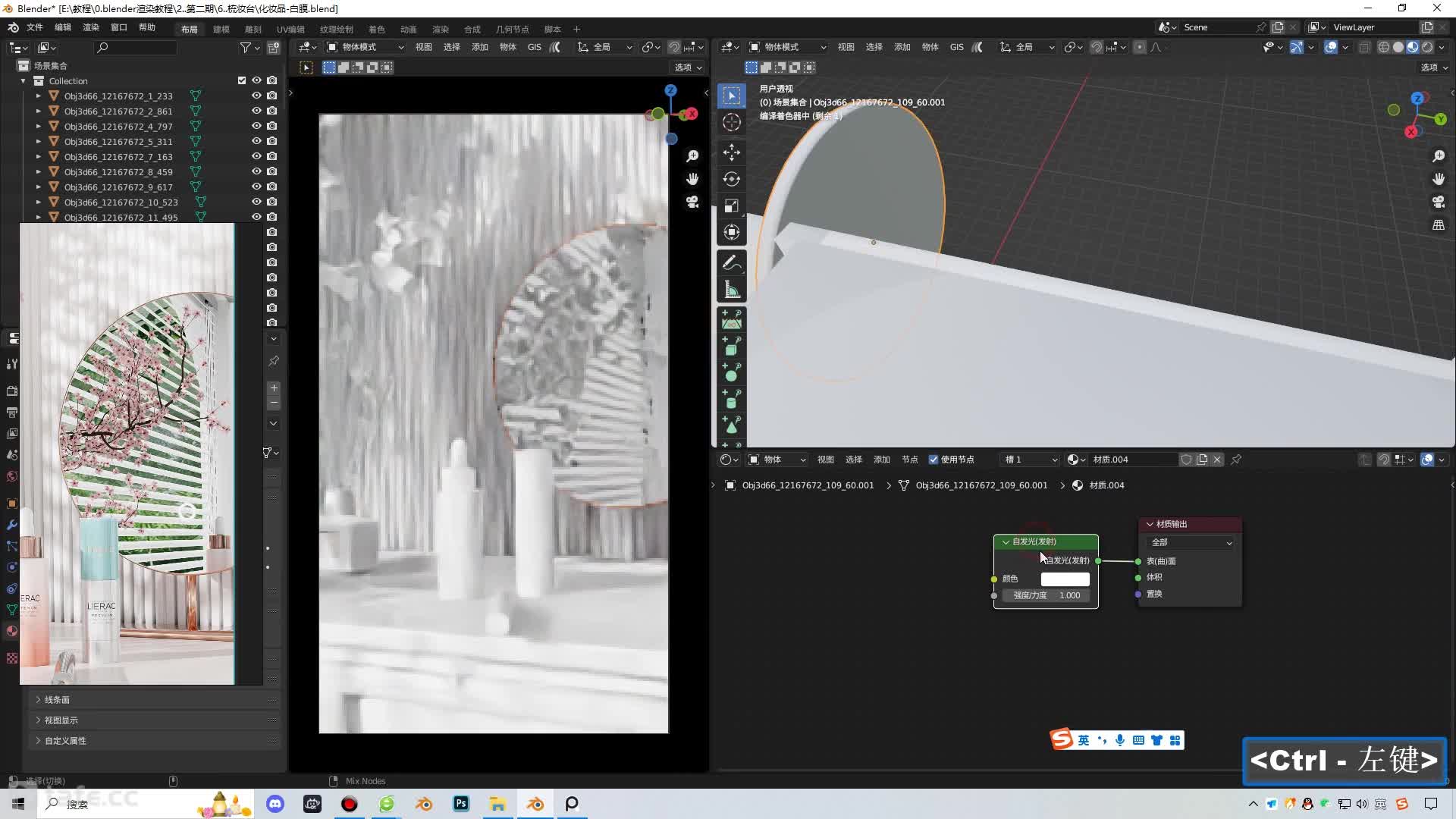Viewport: 1456px width, 819px height.
Task: Hide the Collection with eye icon
Action: tap(256, 80)
